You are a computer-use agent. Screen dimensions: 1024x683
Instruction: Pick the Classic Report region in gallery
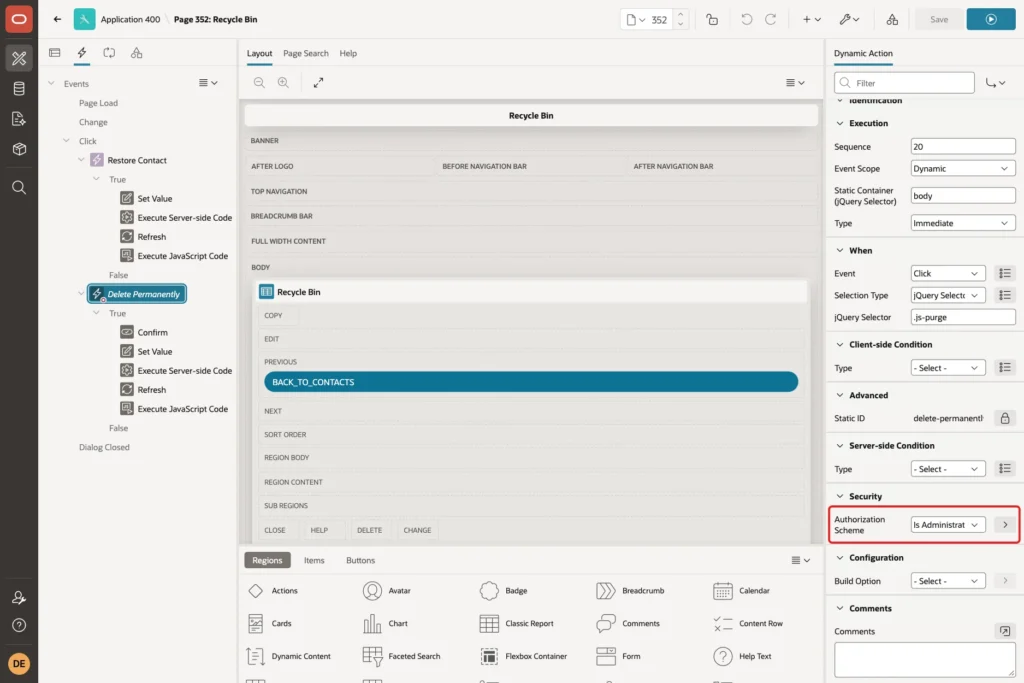(x=517, y=624)
